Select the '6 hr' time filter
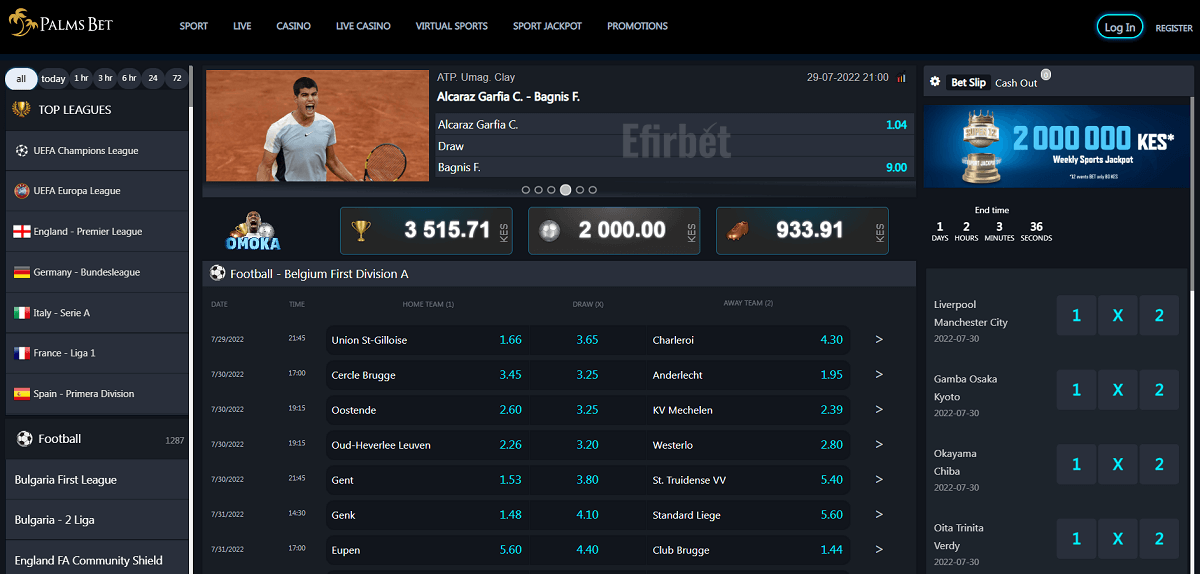Image resolution: width=1200 pixels, height=574 pixels. 129,78
